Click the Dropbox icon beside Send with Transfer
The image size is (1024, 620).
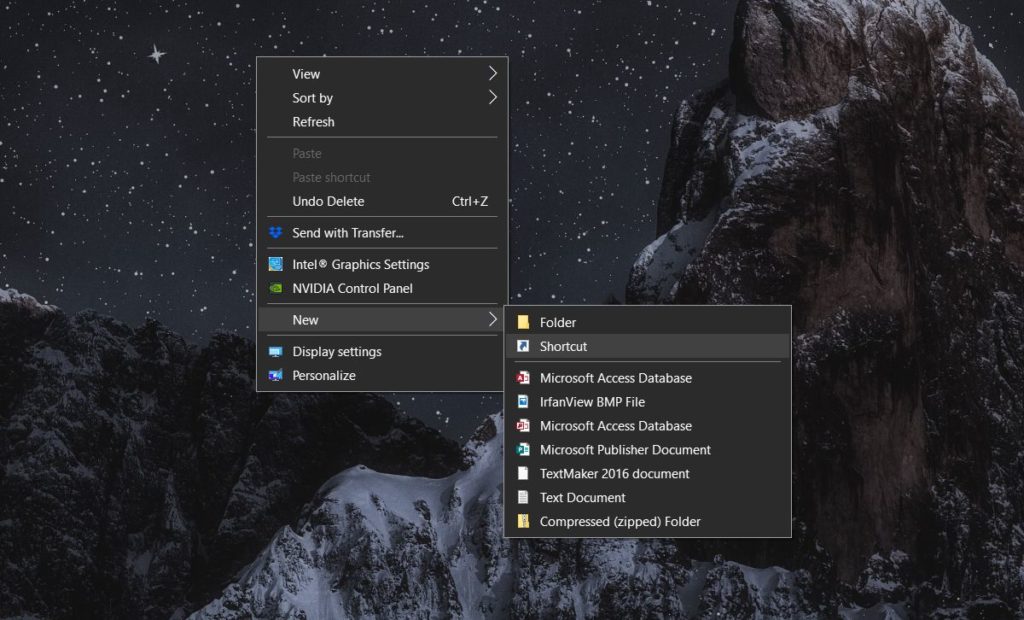(274, 231)
